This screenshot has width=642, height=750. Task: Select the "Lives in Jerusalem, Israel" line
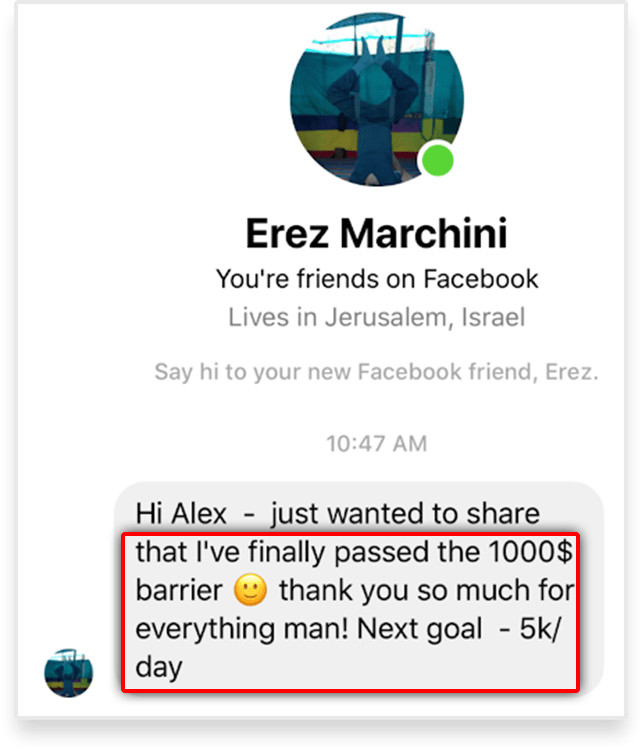coord(376,318)
